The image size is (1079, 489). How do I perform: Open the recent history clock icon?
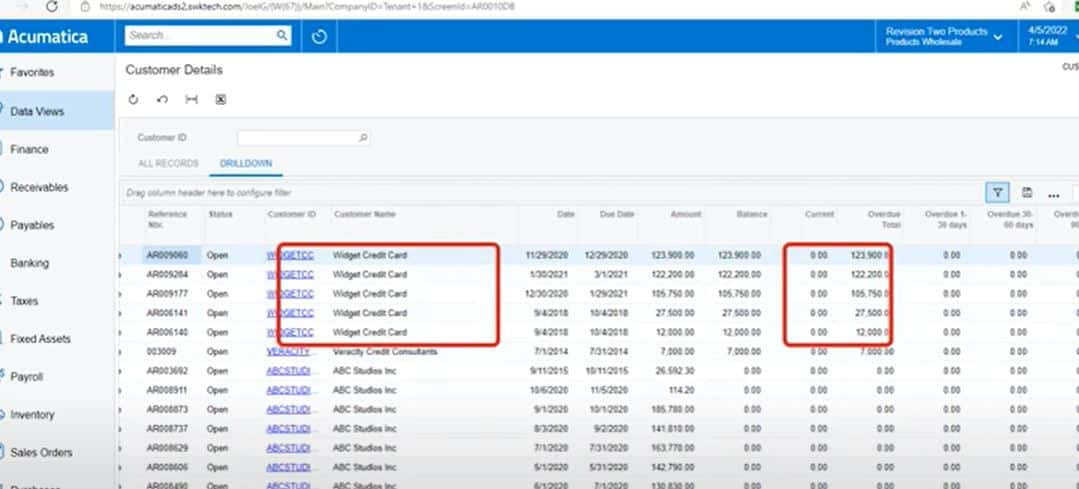pyautogui.click(x=319, y=36)
